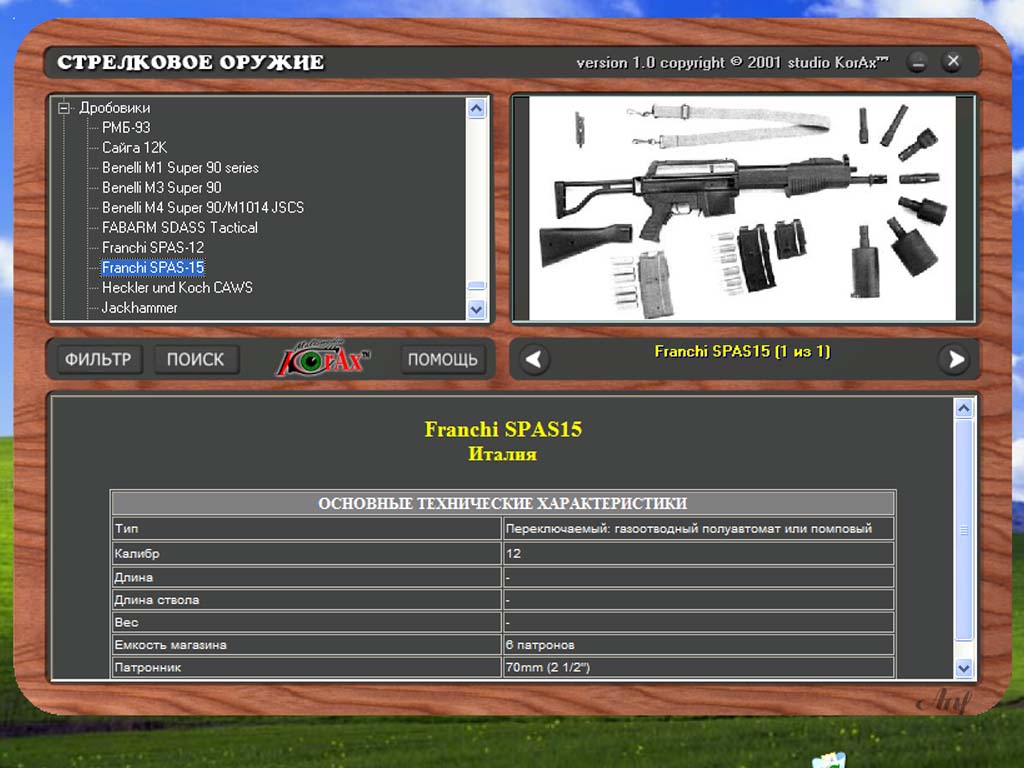1024x768 pixels.
Task: Click the Калибр row label
Action: coord(137,554)
